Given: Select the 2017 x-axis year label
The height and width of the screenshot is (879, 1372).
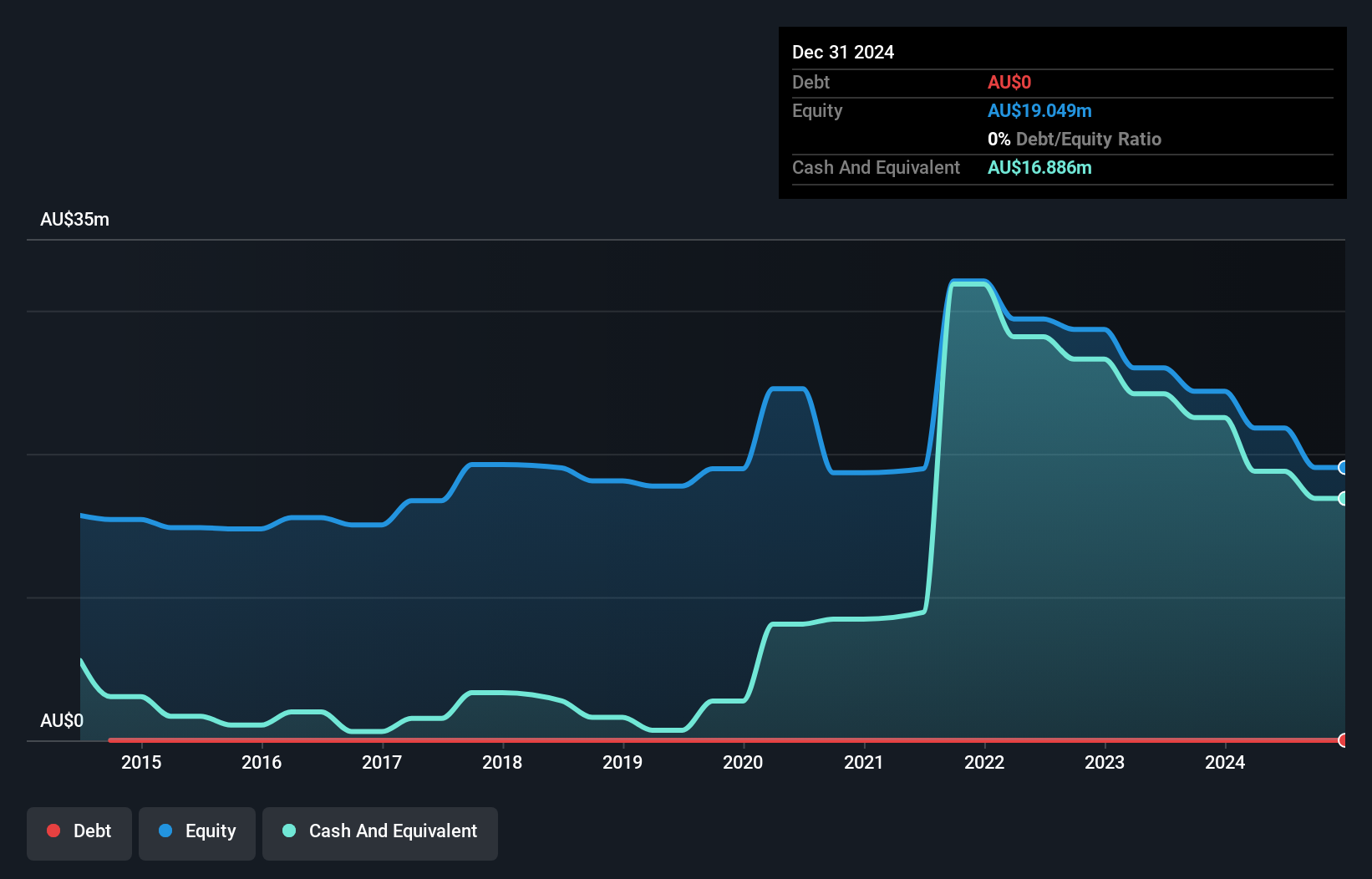Looking at the screenshot, I should tap(382, 762).
